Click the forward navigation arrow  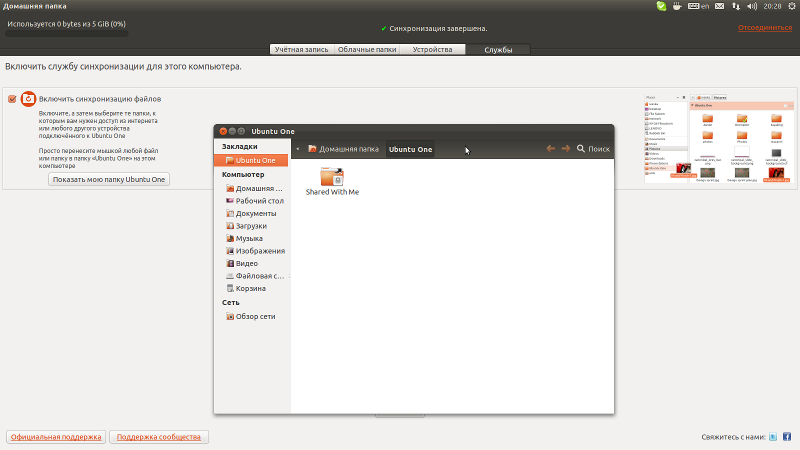[566, 148]
